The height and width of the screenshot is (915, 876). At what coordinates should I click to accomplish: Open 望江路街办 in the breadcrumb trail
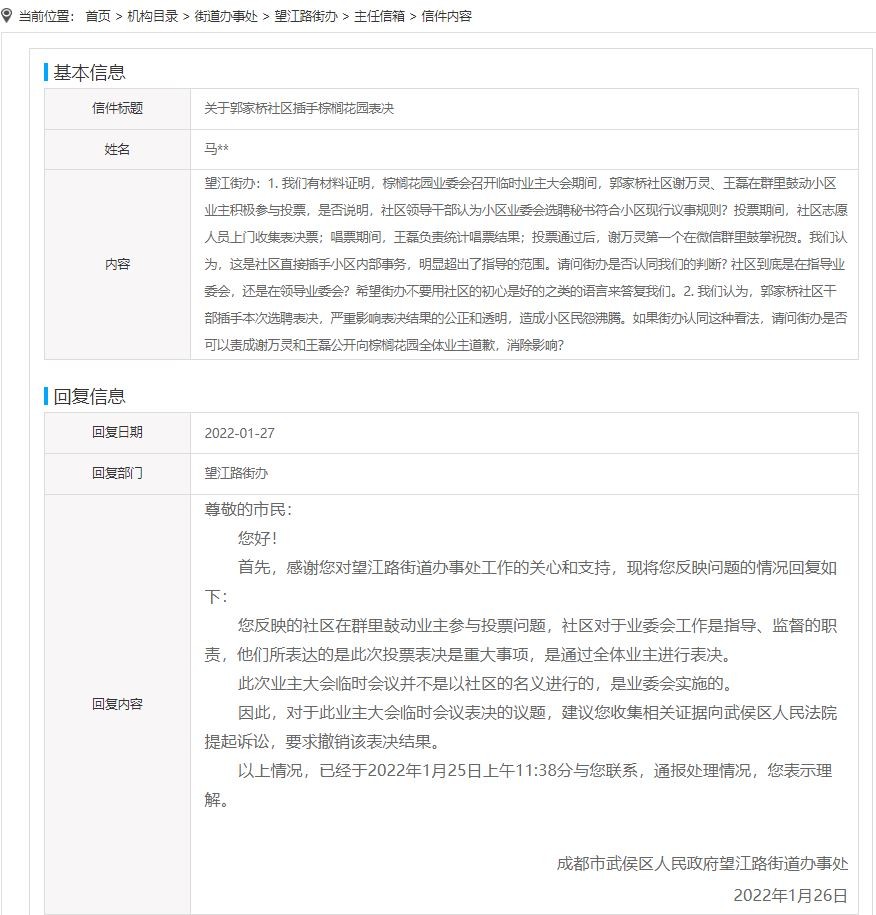tap(307, 17)
